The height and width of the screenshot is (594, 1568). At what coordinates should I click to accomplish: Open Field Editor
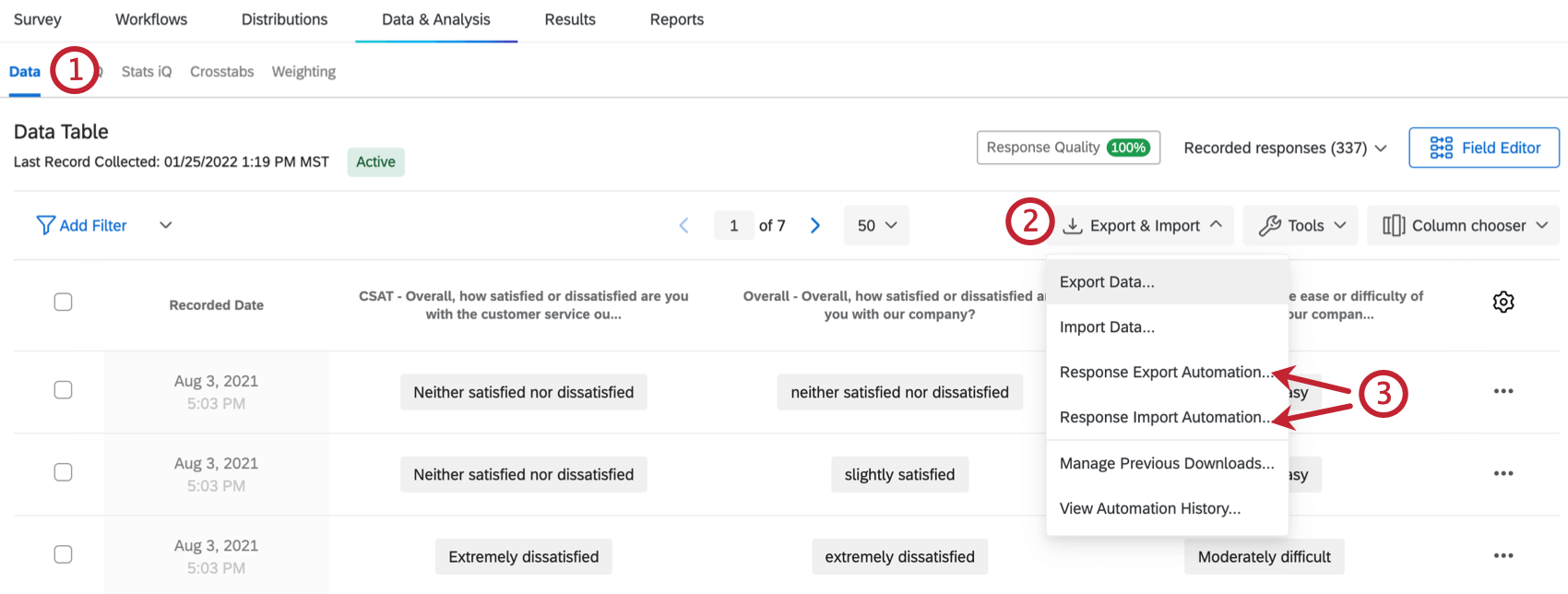(1484, 148)
